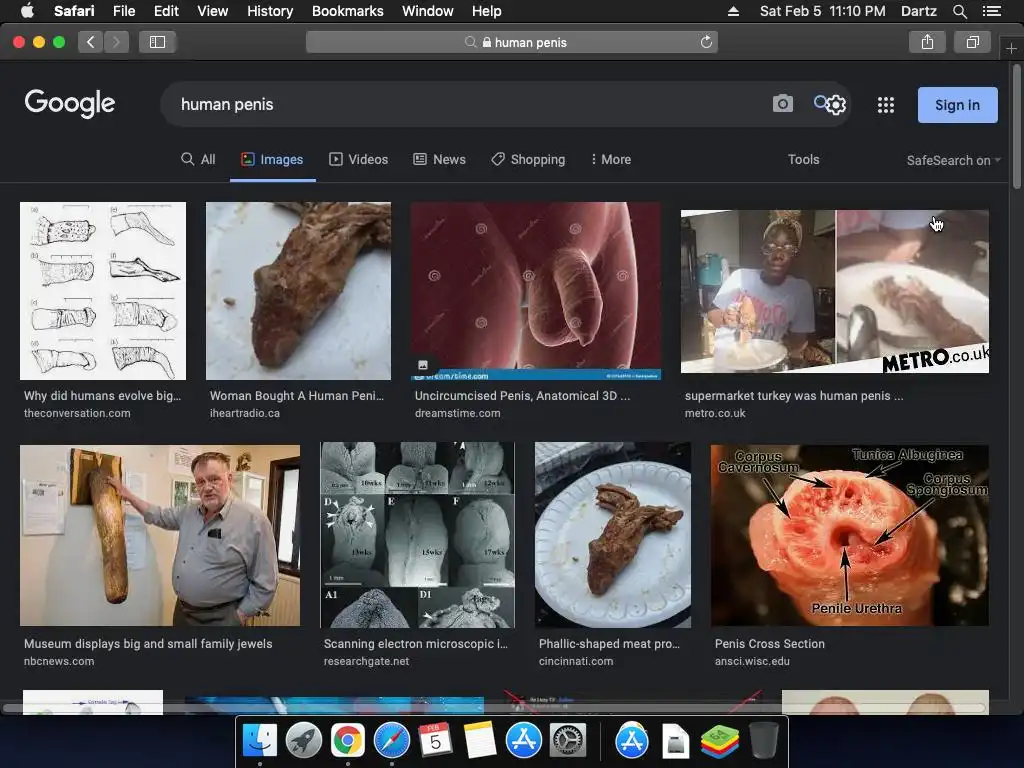This screenshot has width=1024, height=768.
Task: Open the View menu
Action: (x=213, y=11)
